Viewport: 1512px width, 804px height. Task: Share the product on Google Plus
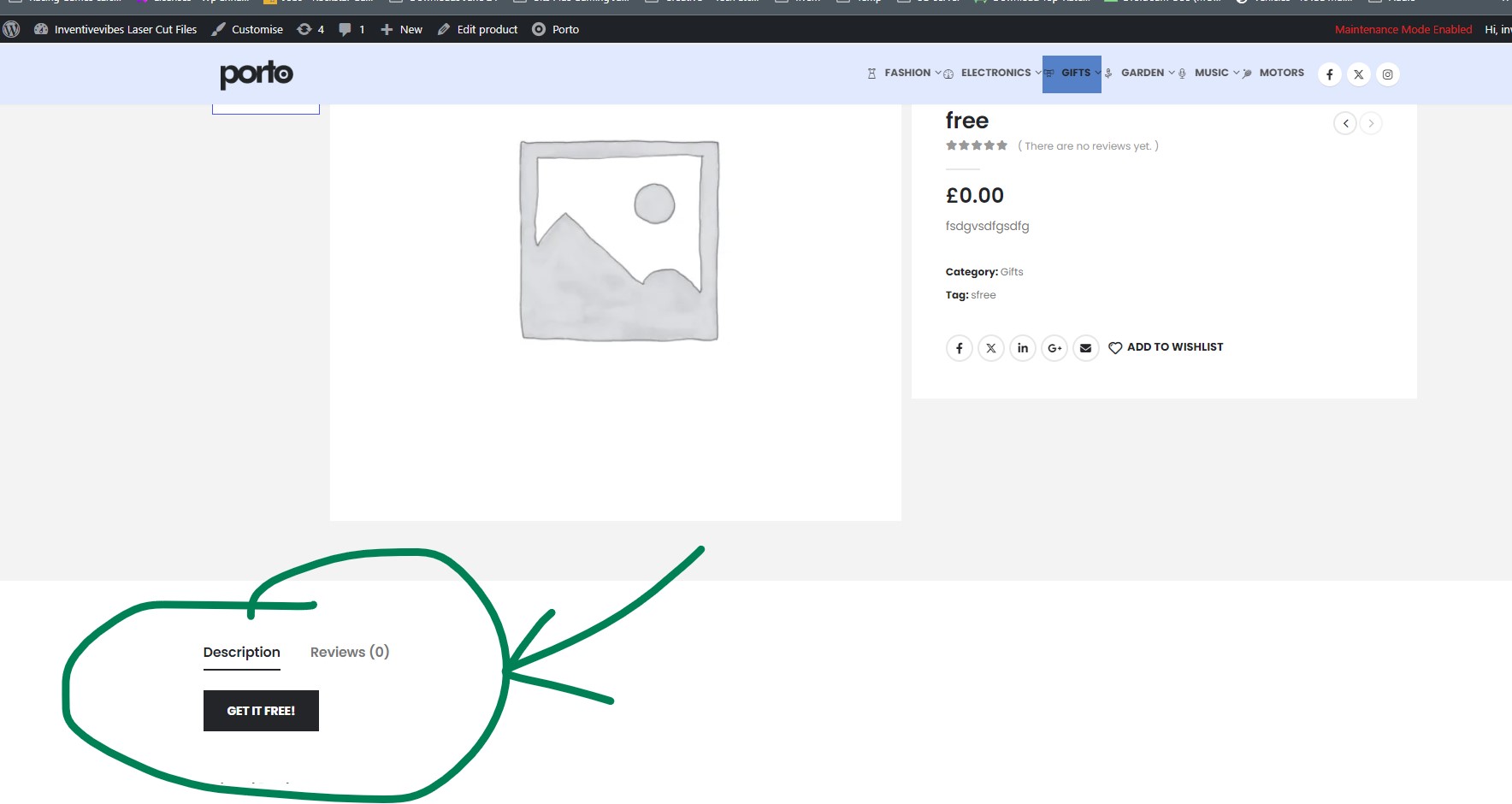point(1054,348)
